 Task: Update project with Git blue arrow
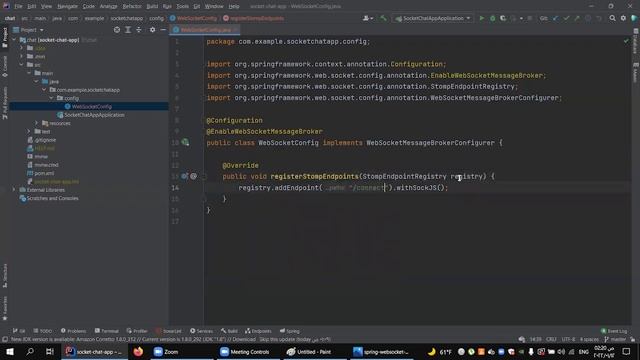(x=556, y=18)
